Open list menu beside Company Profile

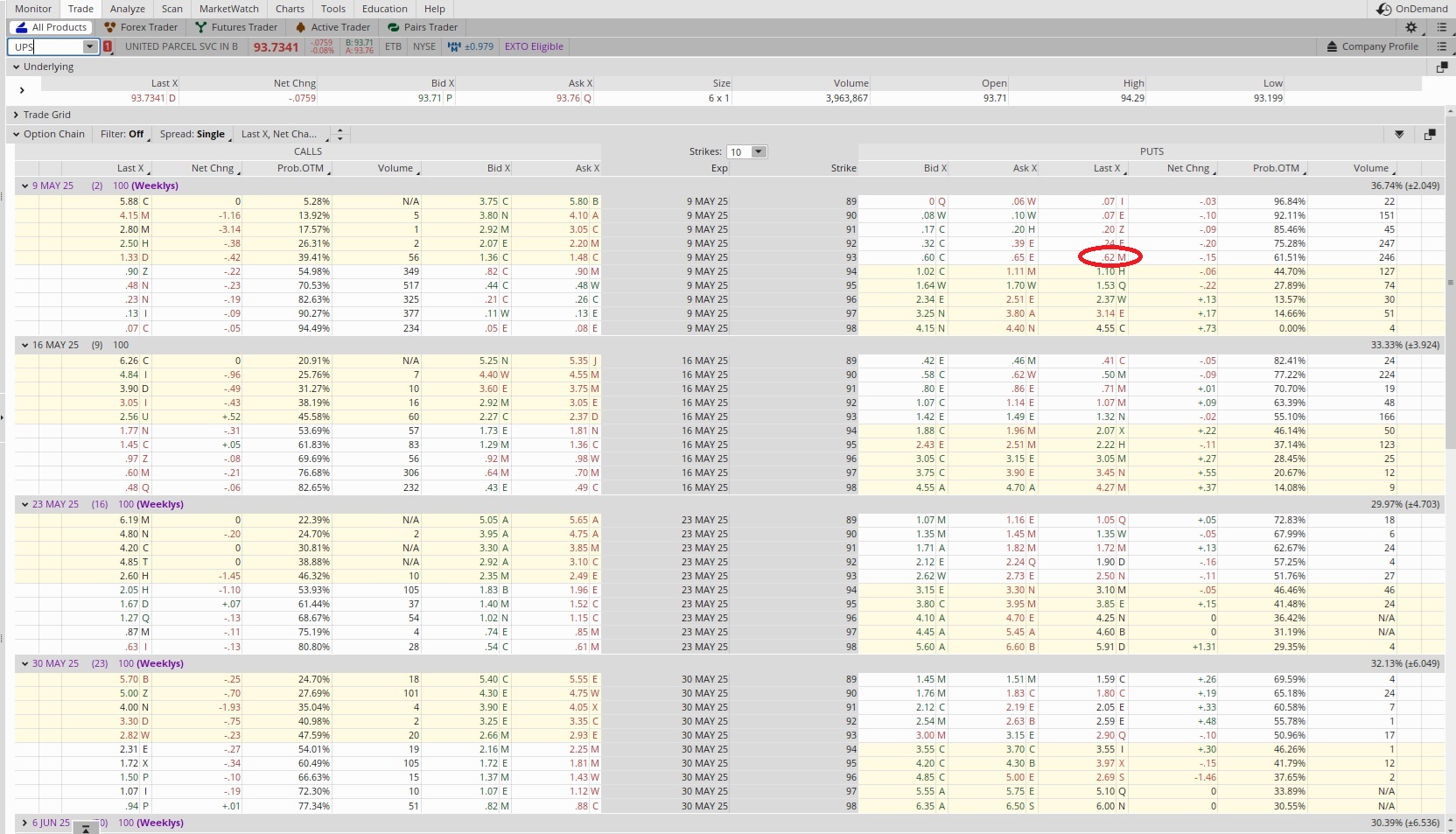(1442, 46)
